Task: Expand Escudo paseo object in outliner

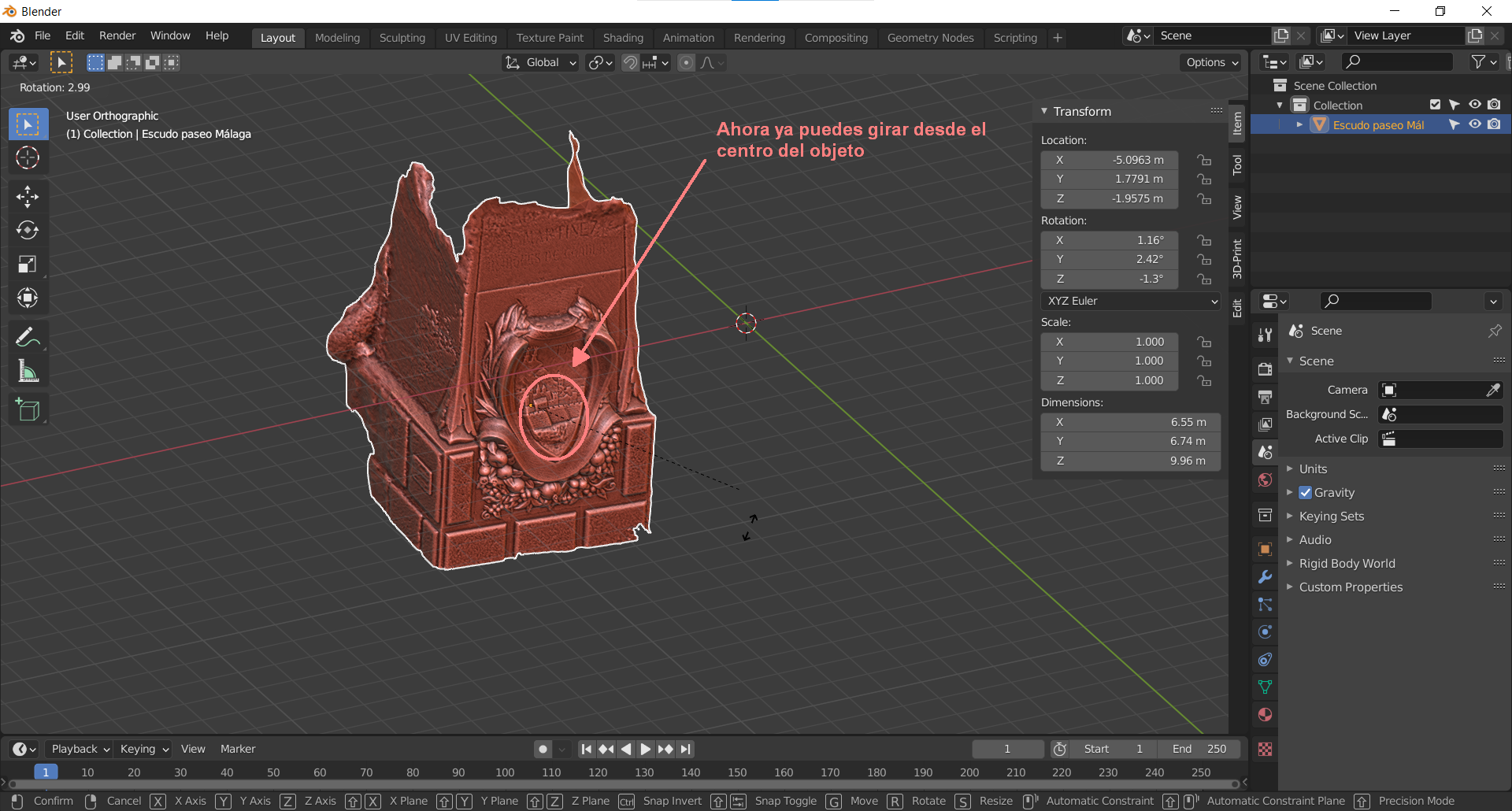Action: (1299, 124)
